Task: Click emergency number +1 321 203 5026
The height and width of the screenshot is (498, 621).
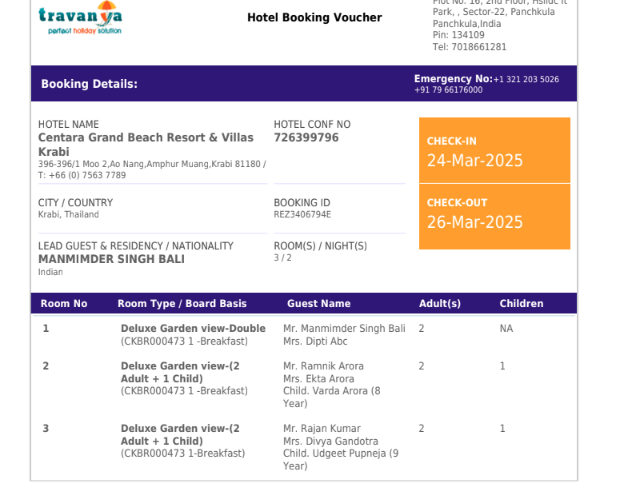Action: (526, 79)
